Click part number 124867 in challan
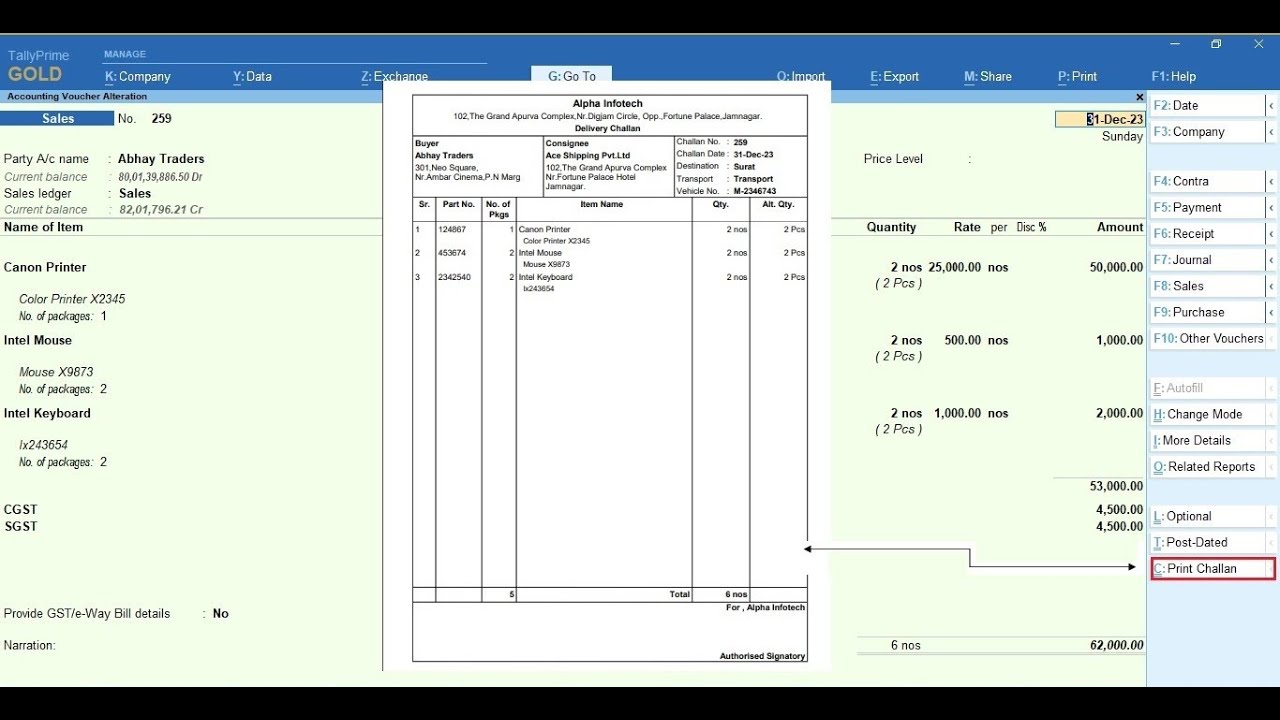Image resolution: width=1280 pixels, height=720 pixels. click(x=452, y=230)
